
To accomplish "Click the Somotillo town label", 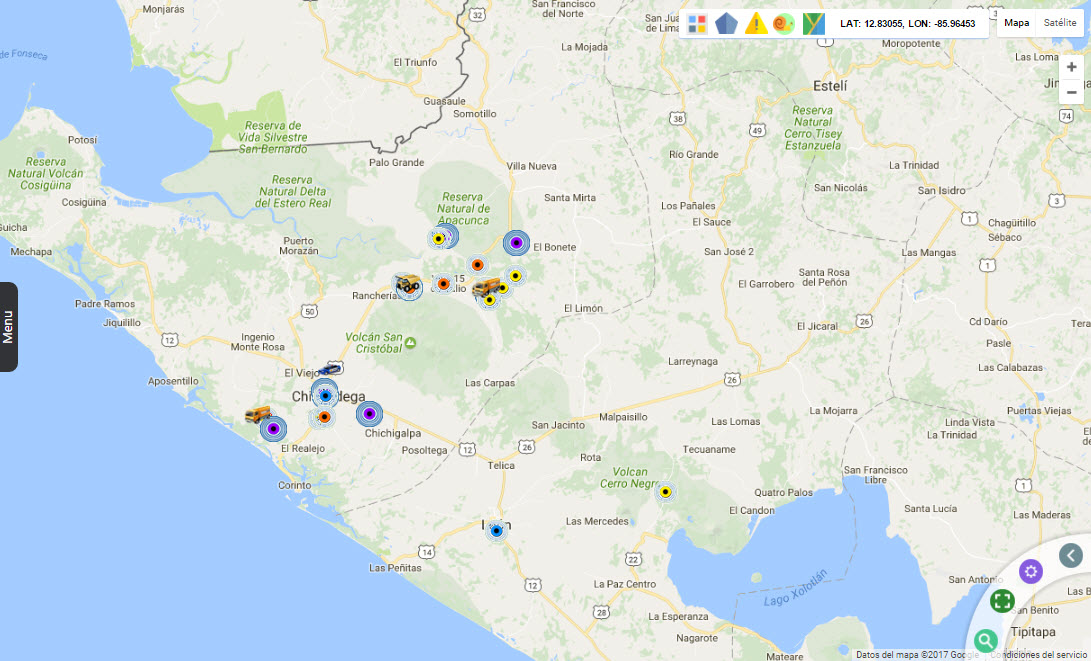I will 475,113.
